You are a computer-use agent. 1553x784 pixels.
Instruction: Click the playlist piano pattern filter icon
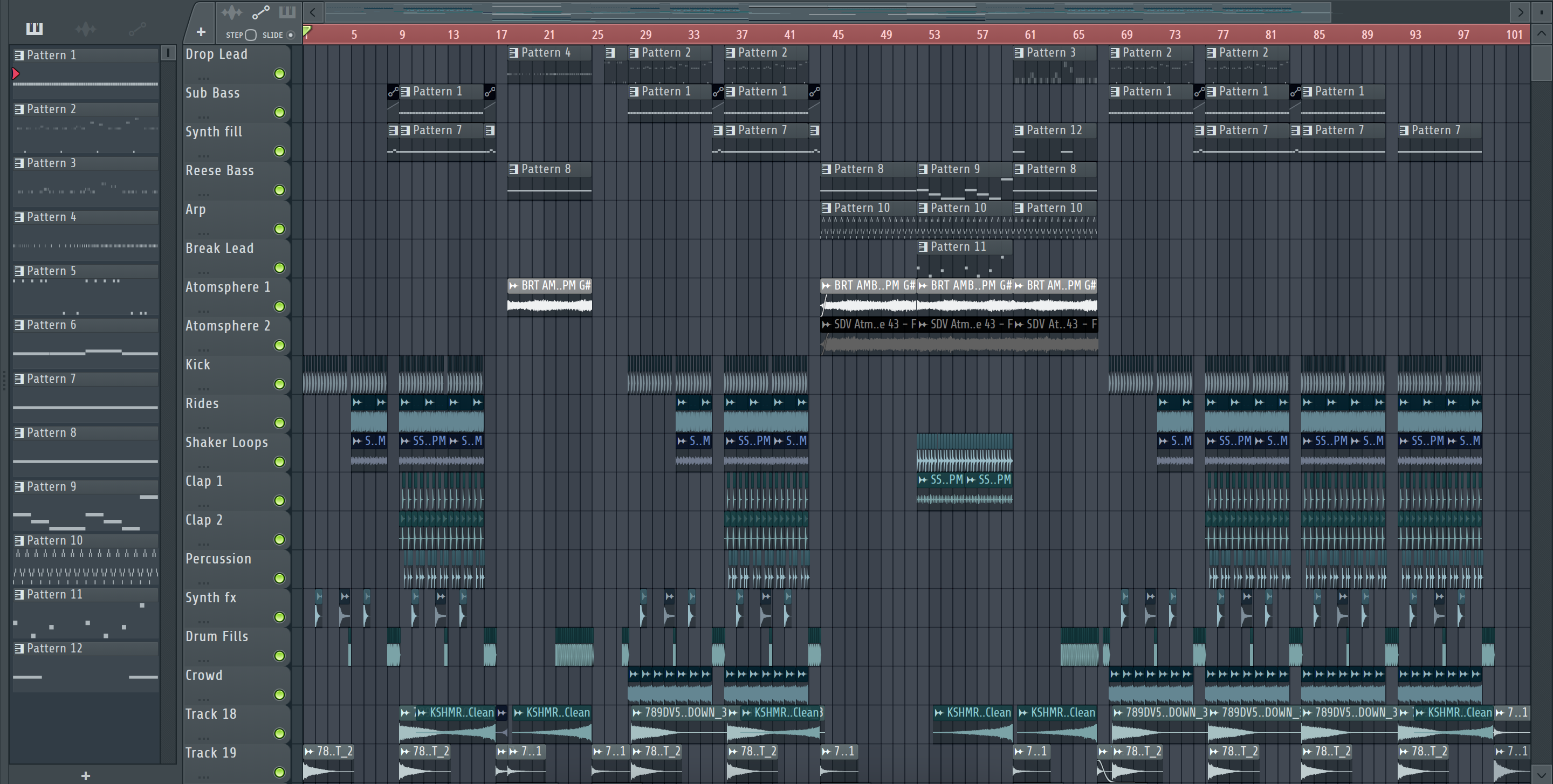[x=287, y=12]
